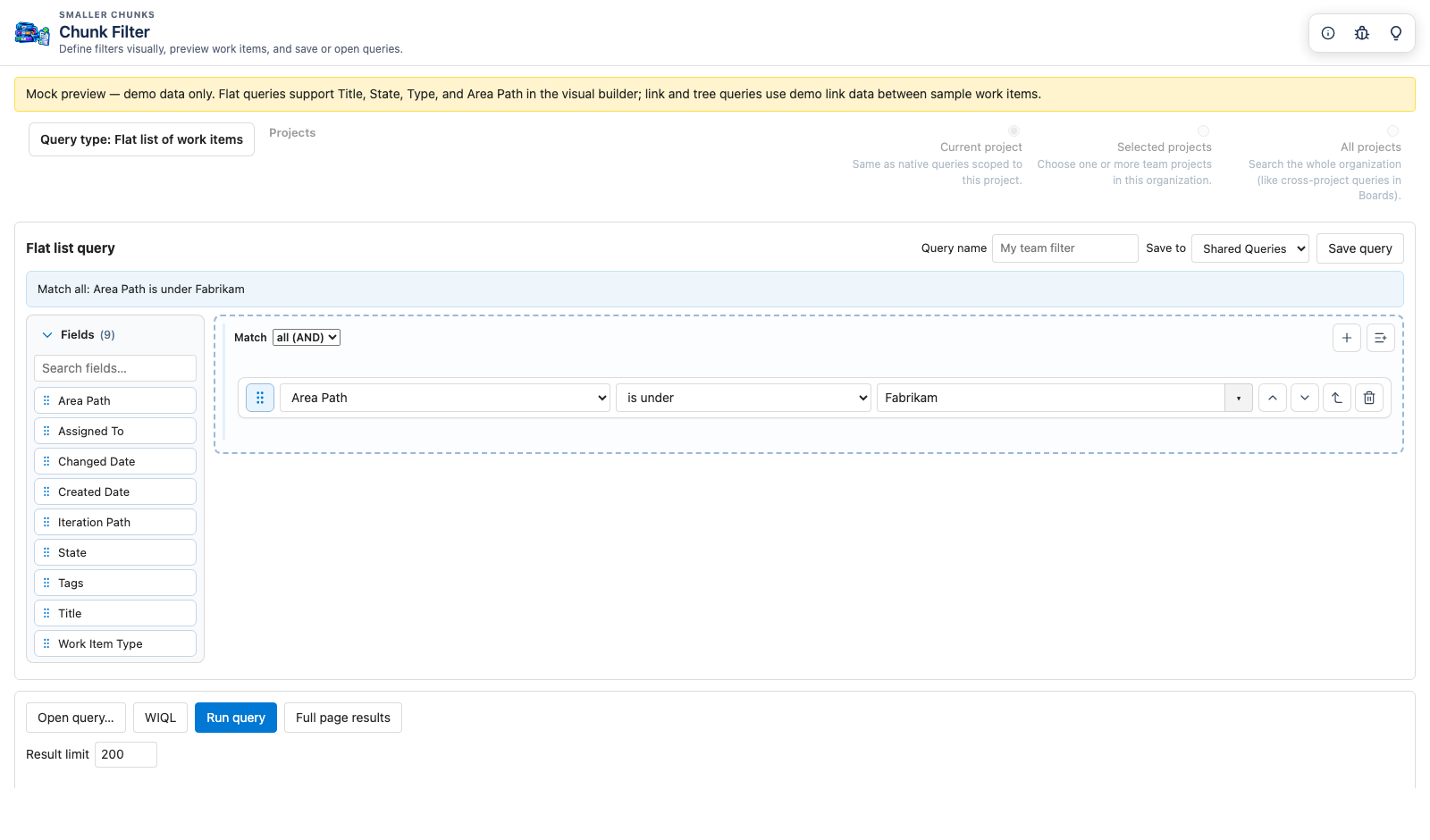Viewport: 1430px width, 840px height.
Task: Click Query type: Flat list of work items
Action: tap(141, 139)
